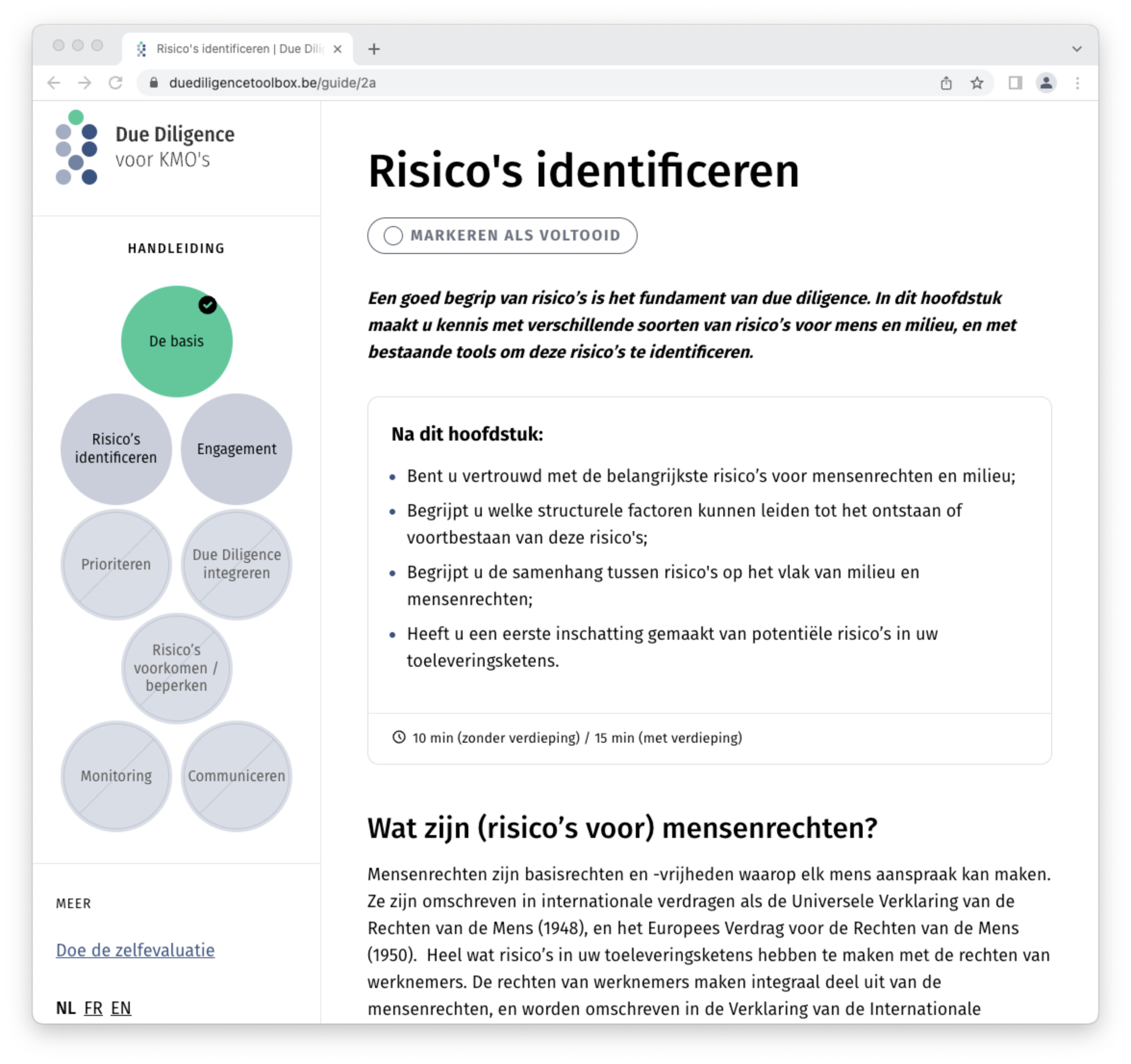
Task: Toggle Markeren als voltooid
Action: tap(503, 235)
